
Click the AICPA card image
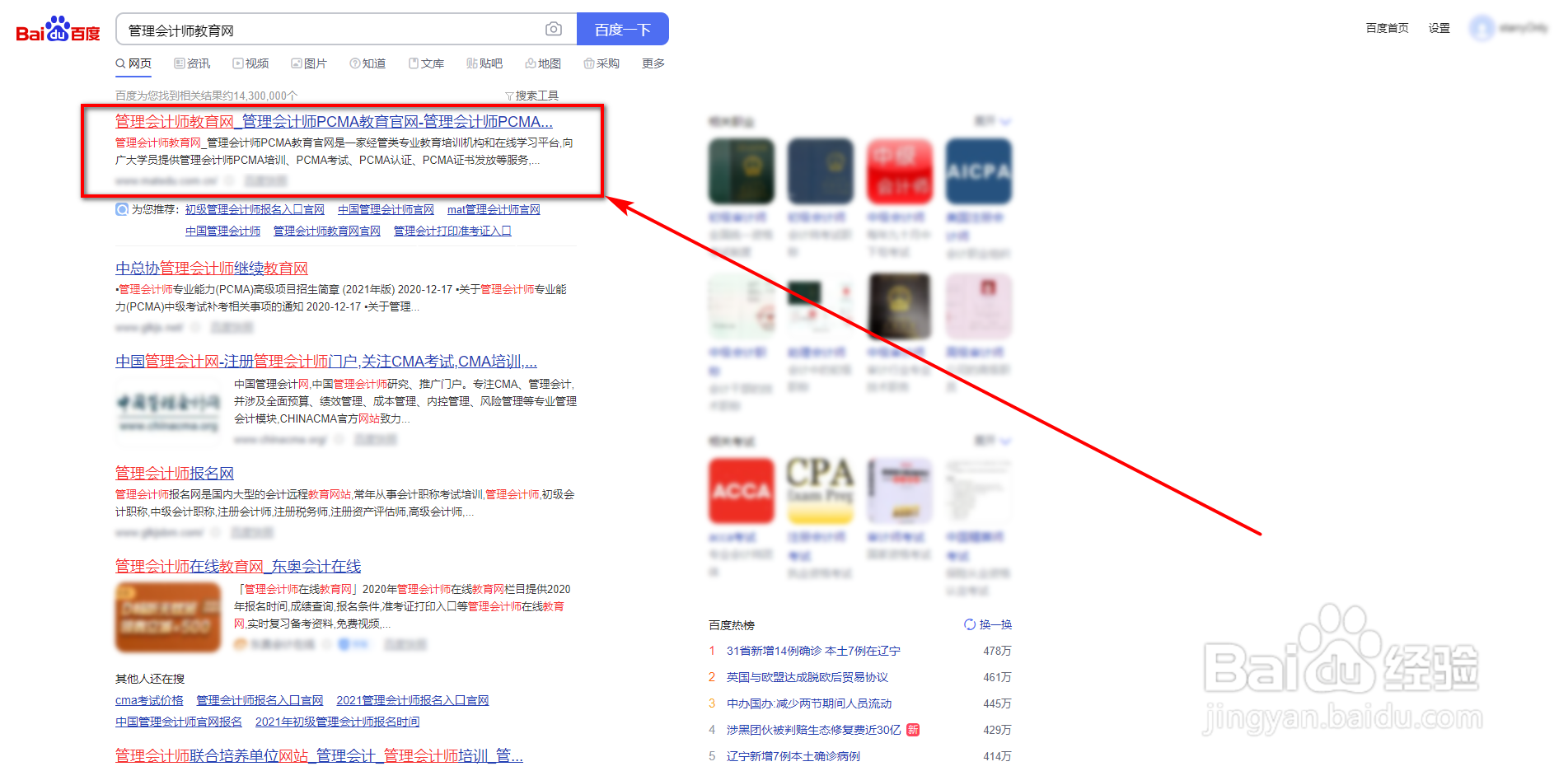(978, 171)
